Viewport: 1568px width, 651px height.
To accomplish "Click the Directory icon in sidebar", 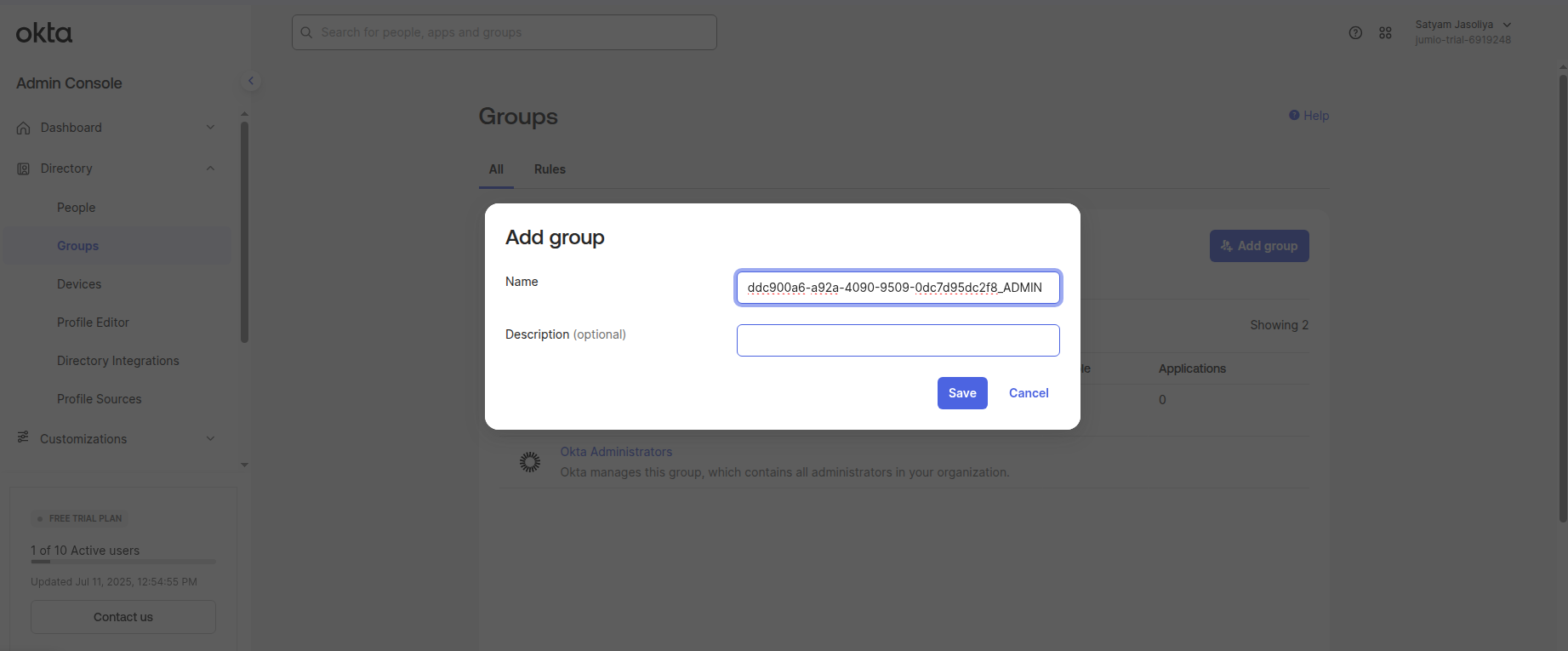I will point(24,168).
